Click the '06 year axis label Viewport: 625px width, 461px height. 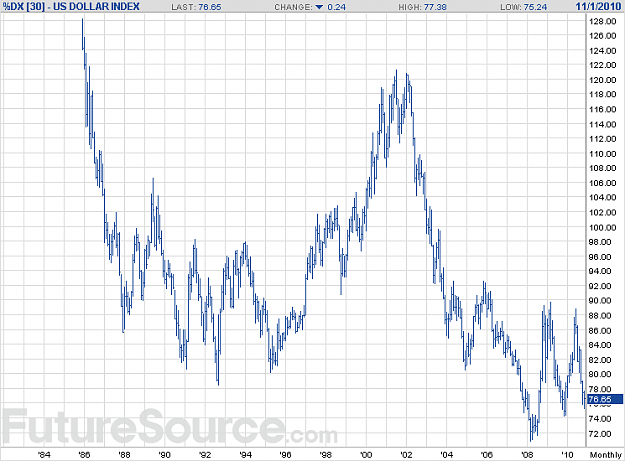click(x=487, y=455)
